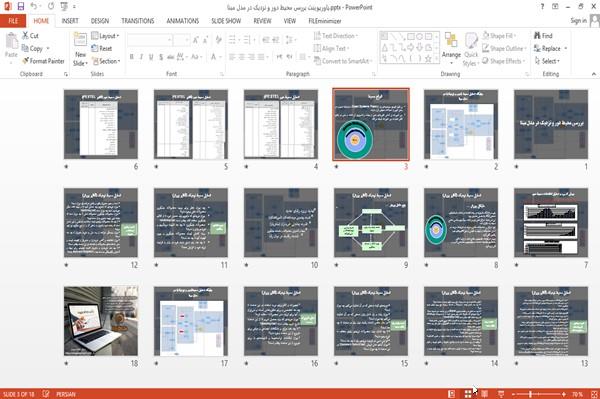
Task: Click the Bullets list icon
Action: [232, 40]
